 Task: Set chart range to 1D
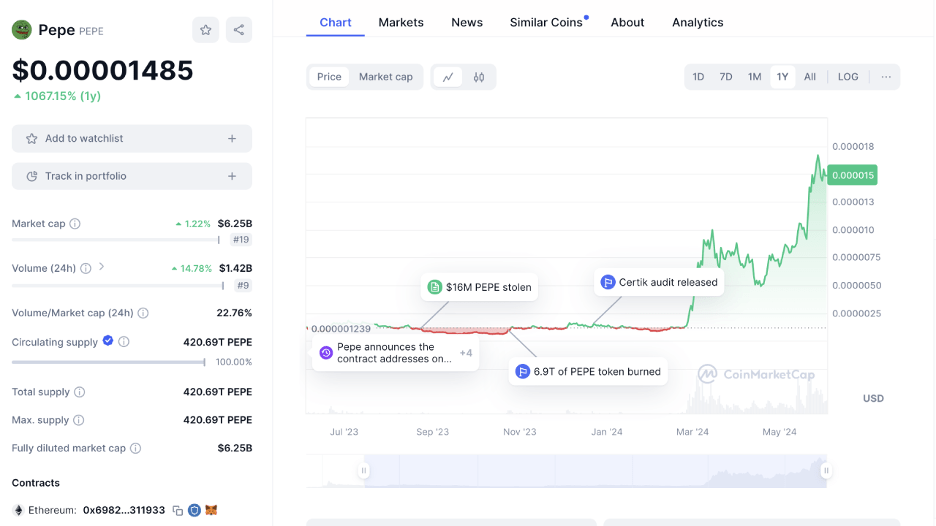coord(698,77)
